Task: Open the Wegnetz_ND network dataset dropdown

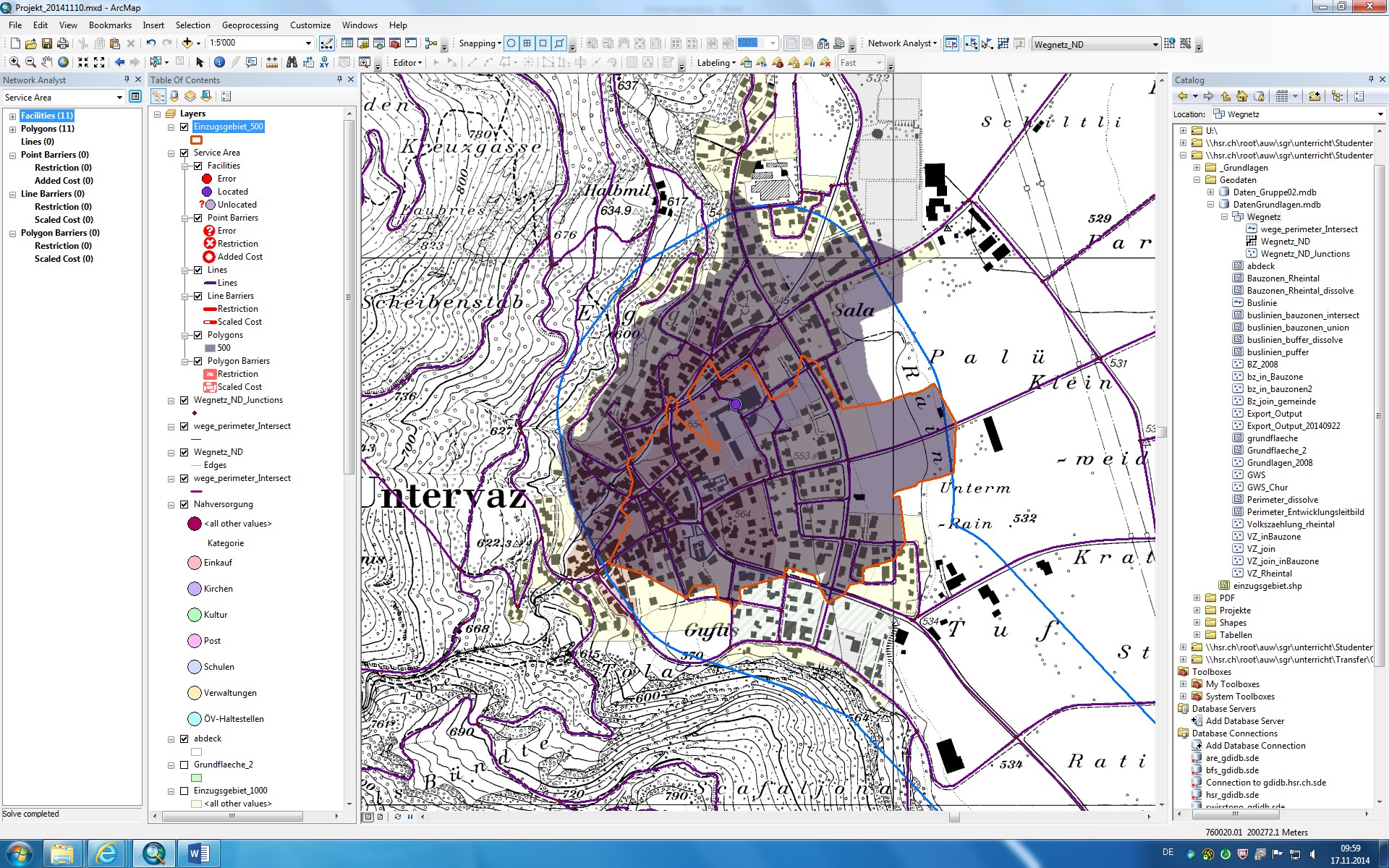Action: tap(1155, 44)
